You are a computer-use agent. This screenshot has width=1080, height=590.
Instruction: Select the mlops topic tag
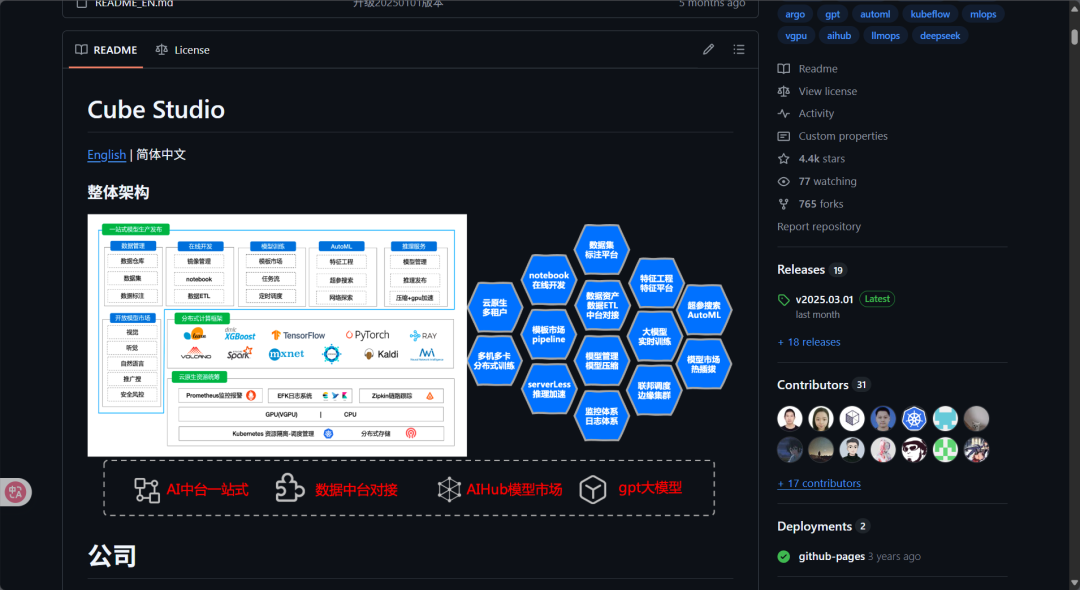click(x=983, y=14)
